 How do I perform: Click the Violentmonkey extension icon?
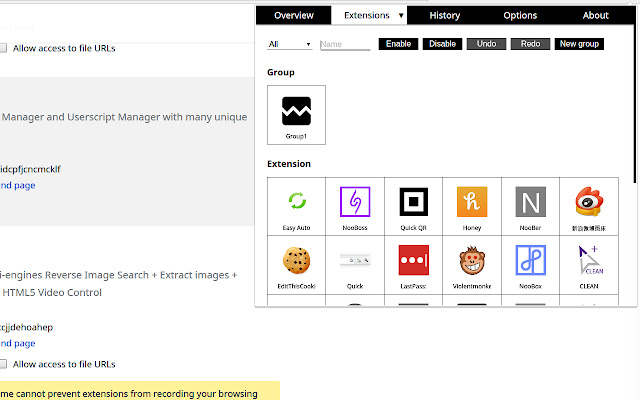(472, 261)
